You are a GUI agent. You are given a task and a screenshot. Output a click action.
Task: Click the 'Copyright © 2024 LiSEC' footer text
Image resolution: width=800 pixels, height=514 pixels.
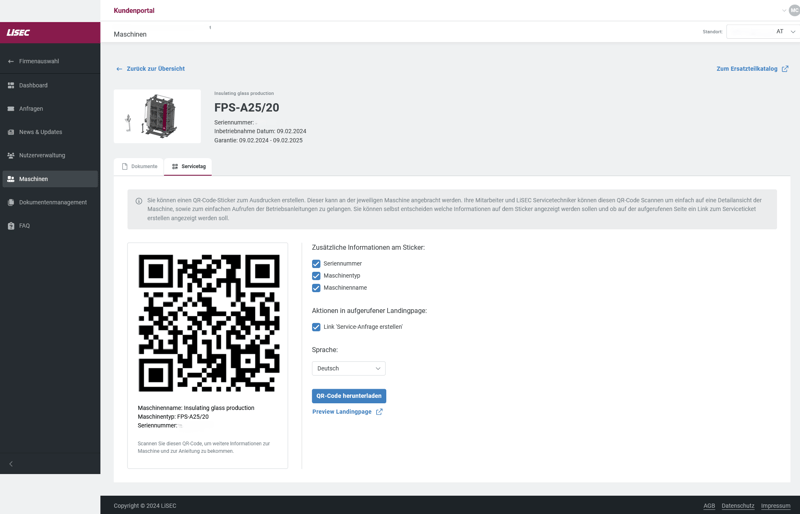[x=145, y=506]
